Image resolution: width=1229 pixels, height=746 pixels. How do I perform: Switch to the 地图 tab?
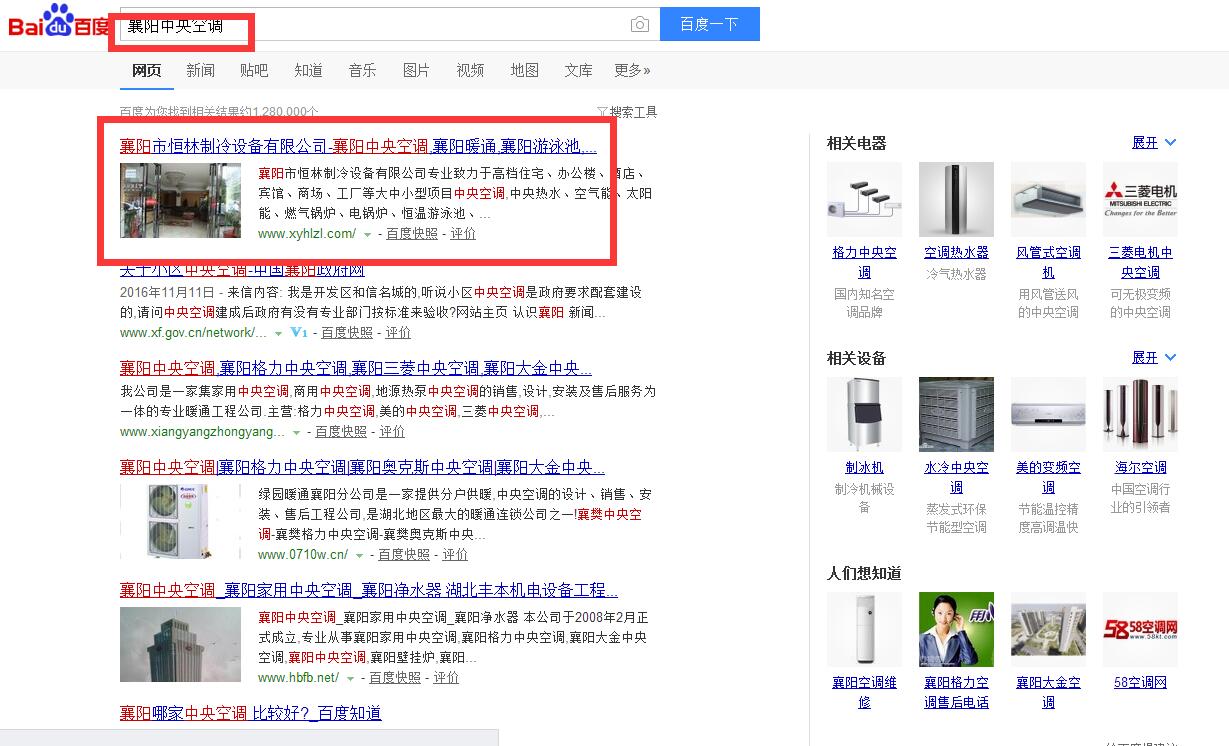(x=524, y=70)
